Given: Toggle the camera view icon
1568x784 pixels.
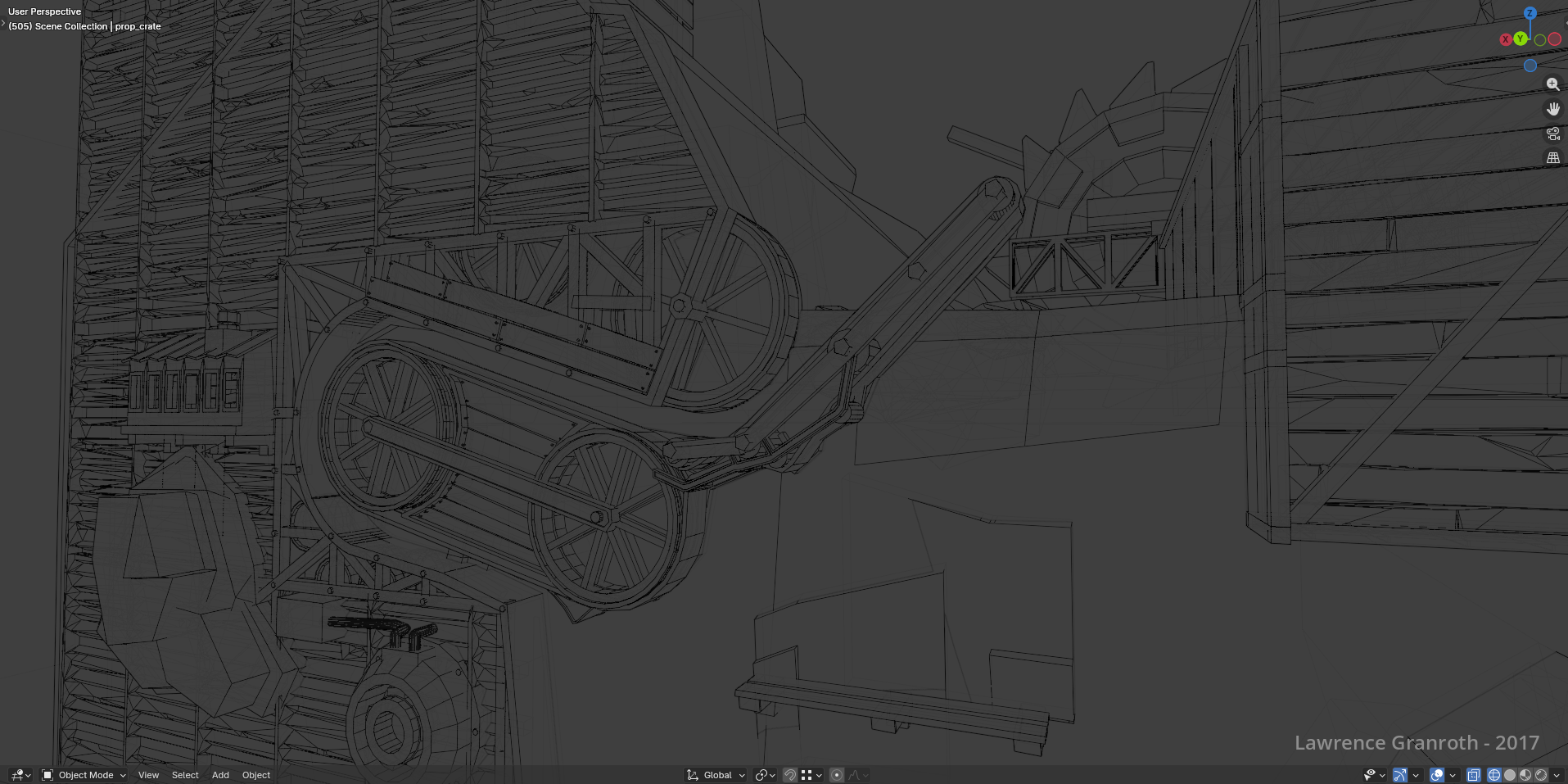Looking at the screenshot, I should click(x=1552, y=134).
